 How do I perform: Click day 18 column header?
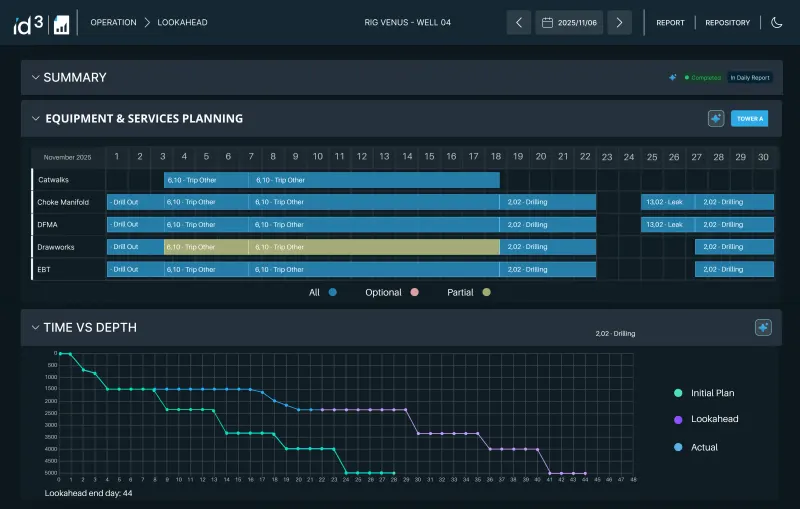(495, 157)
